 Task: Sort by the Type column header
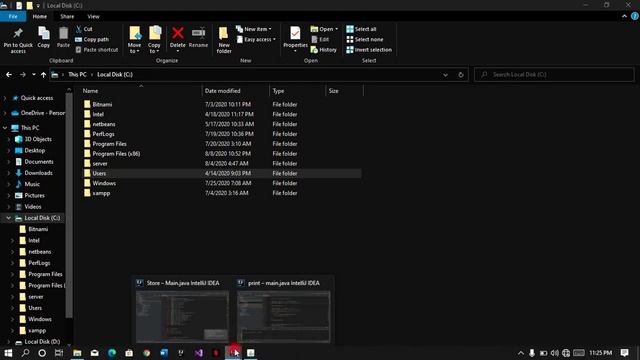[x=298, y=91]
